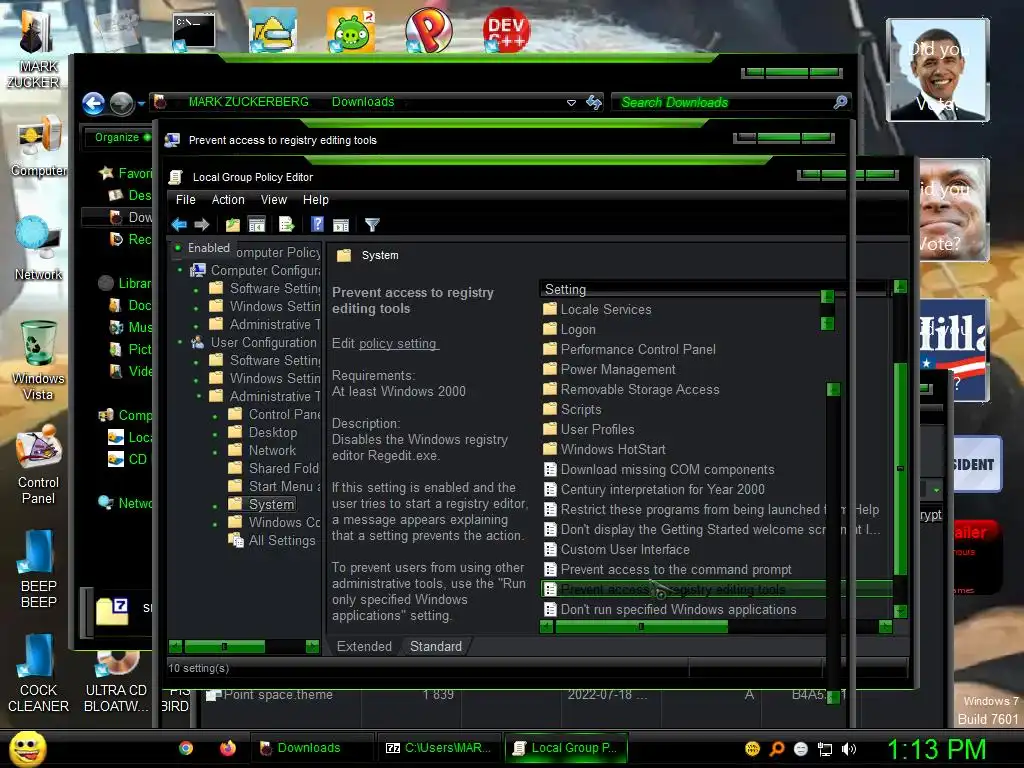Click Downloads in the address breadcrumb
This screenshot has width=1024, height=768.
tap(363, 102)
